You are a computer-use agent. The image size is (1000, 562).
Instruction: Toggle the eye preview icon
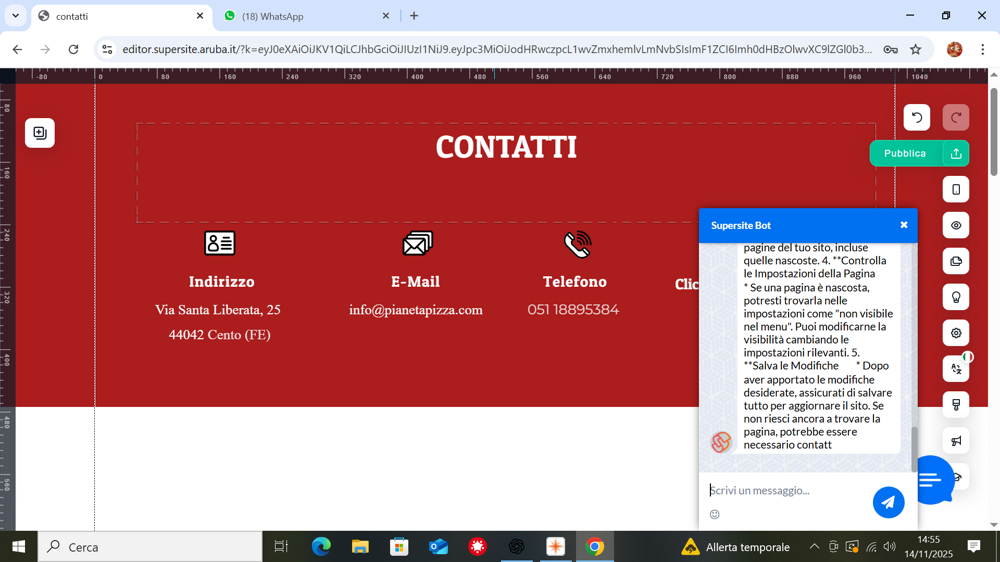point(956,226)
